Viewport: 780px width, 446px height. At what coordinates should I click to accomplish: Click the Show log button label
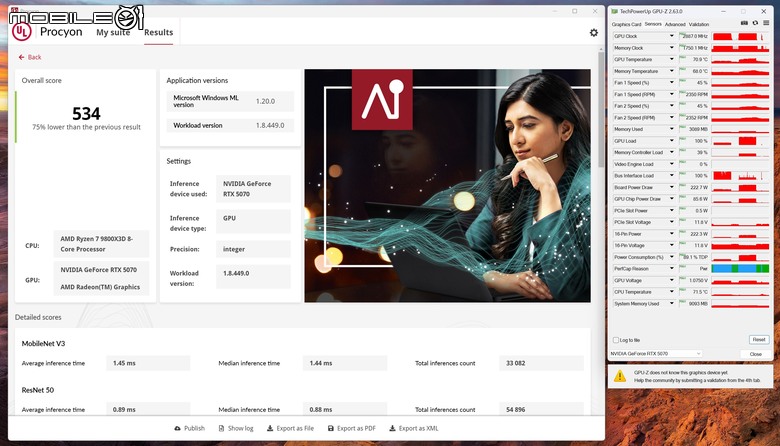point(241,428)
